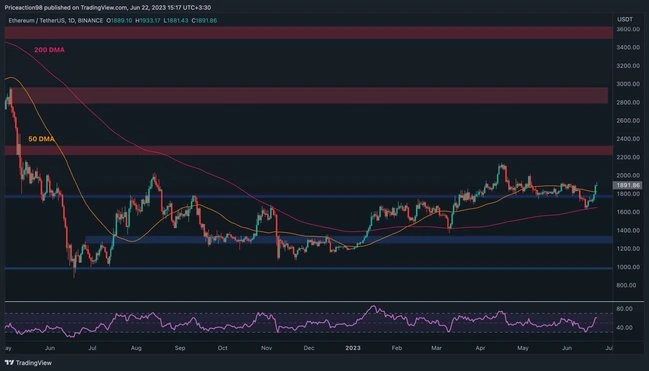Click the Oct time axis label

click(x=223, y=348)
